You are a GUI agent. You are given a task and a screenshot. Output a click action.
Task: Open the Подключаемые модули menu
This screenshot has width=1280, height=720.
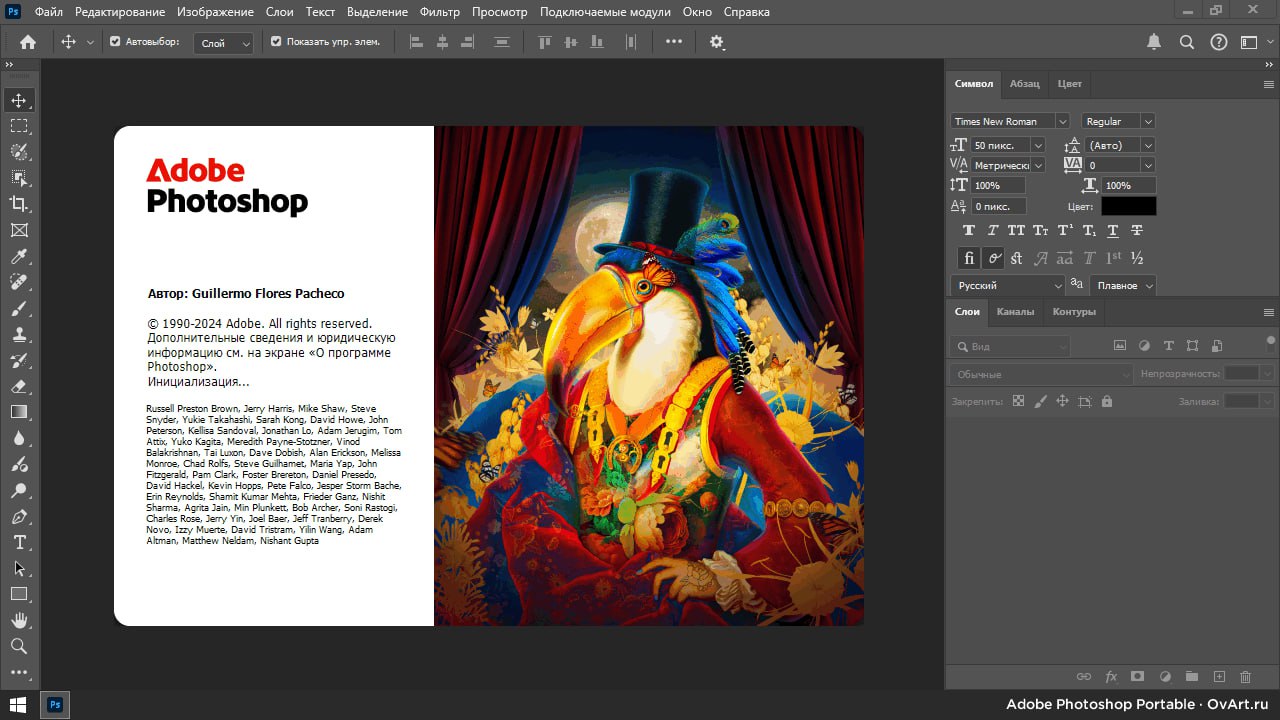(605, 12)
